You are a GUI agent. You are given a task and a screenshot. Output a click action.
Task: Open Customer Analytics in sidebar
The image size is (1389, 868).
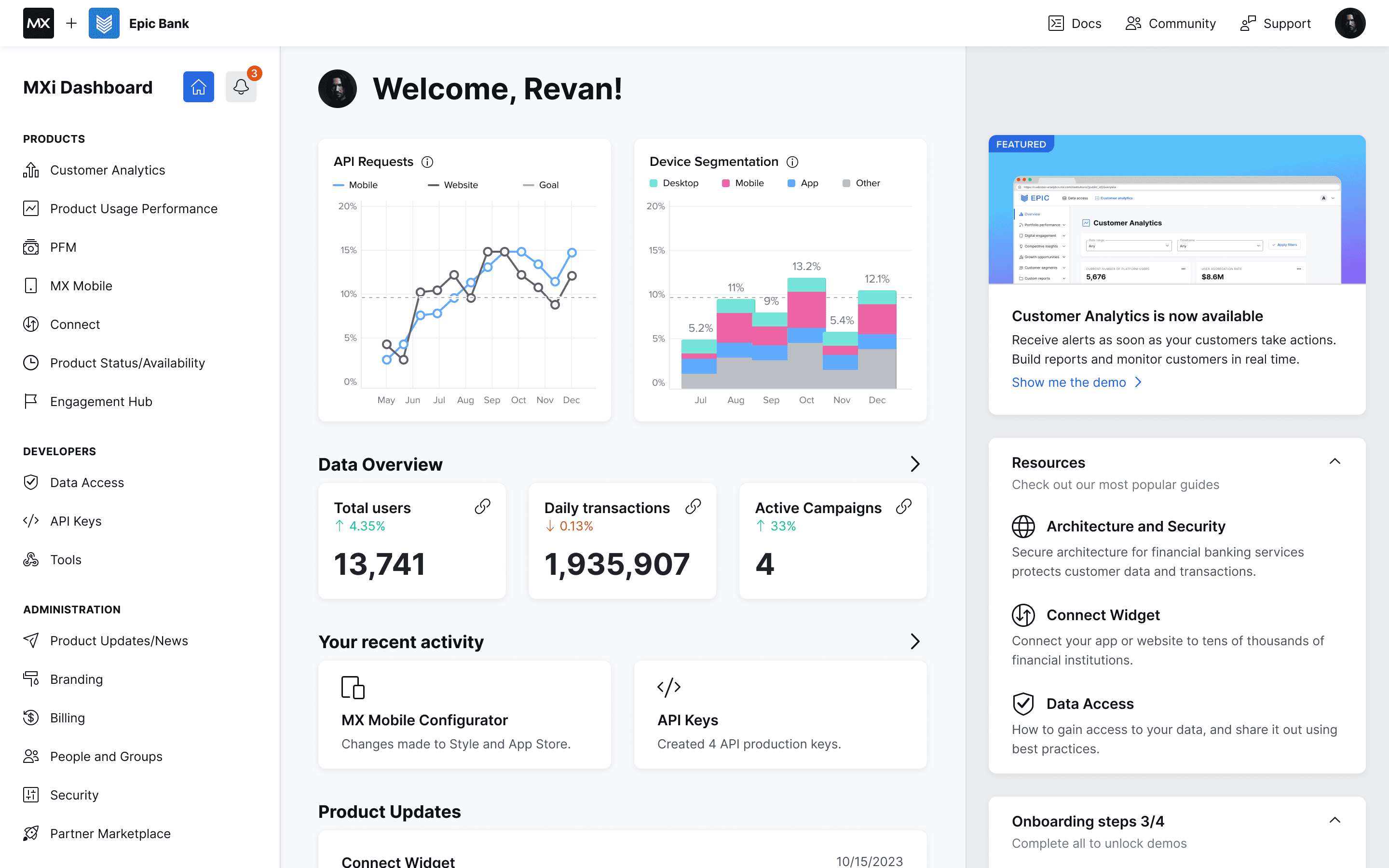coord(108,171)
